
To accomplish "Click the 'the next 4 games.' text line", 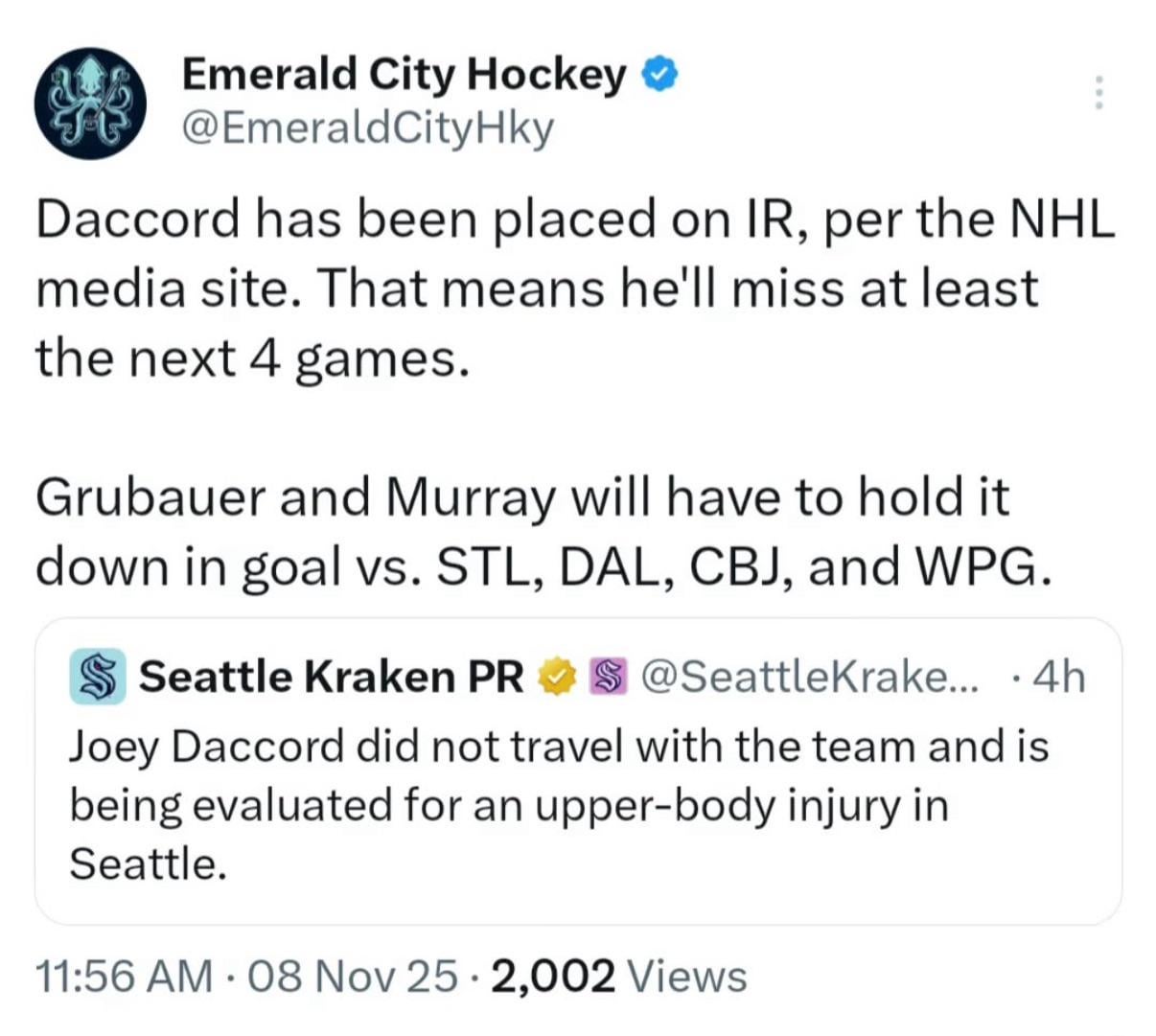I will (x=253, y=358).
